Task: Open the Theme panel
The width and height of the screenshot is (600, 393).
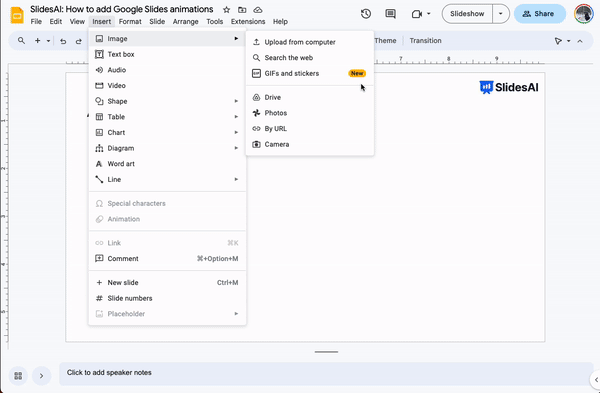Action: [x=385, y=41]
